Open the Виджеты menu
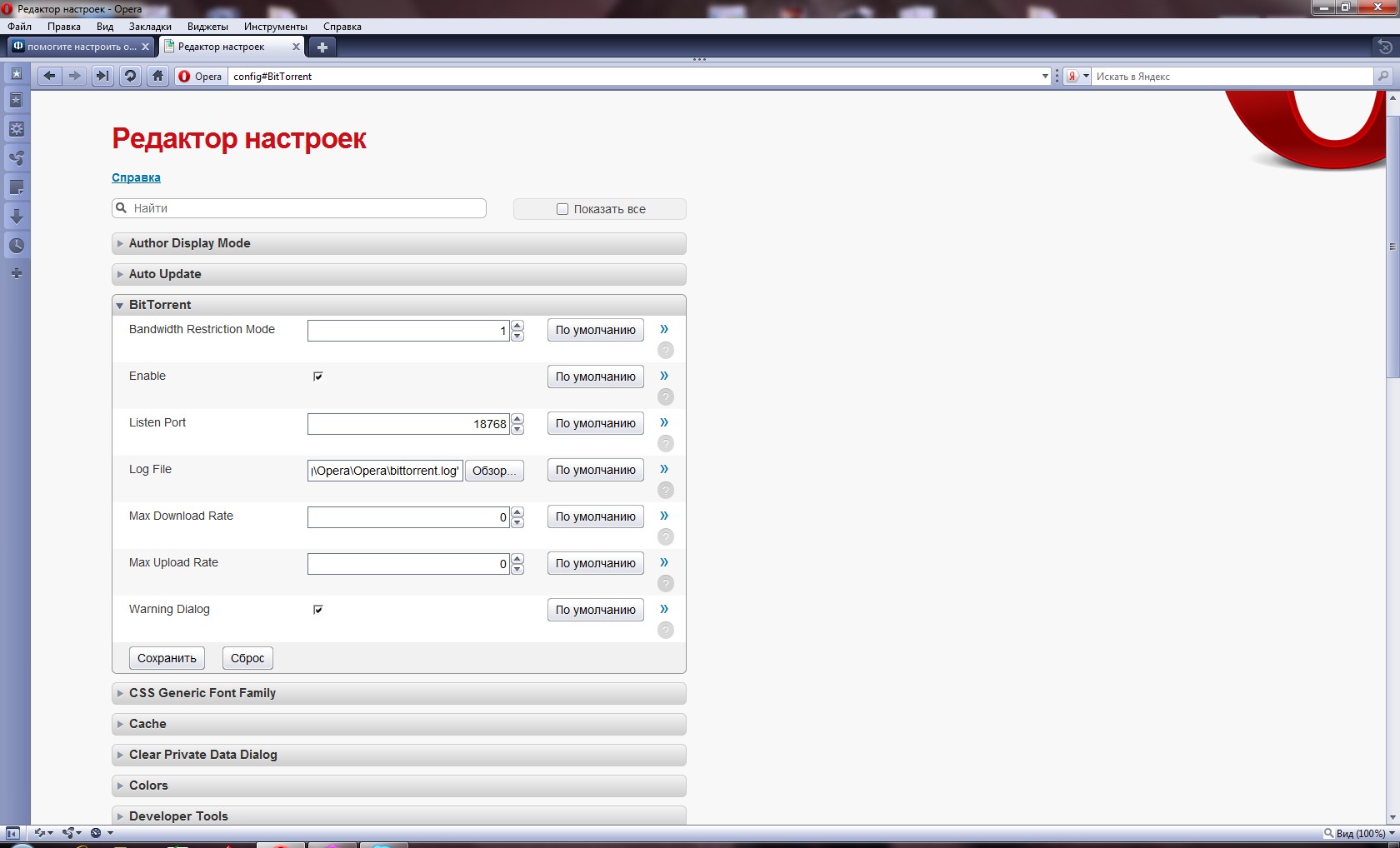 [x=207, y=27]
